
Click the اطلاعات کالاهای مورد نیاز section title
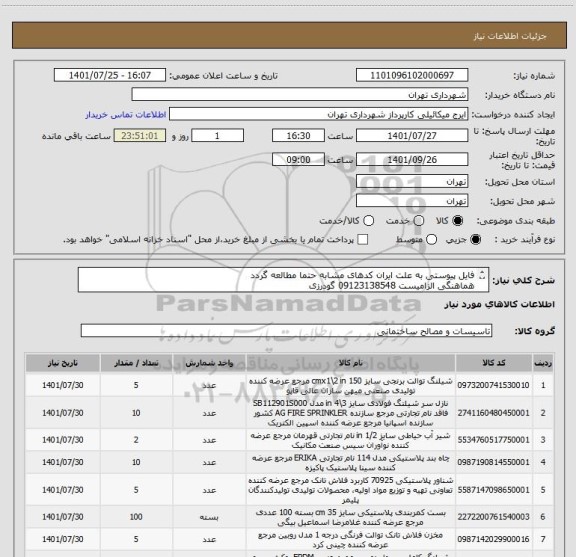[500, 305]
